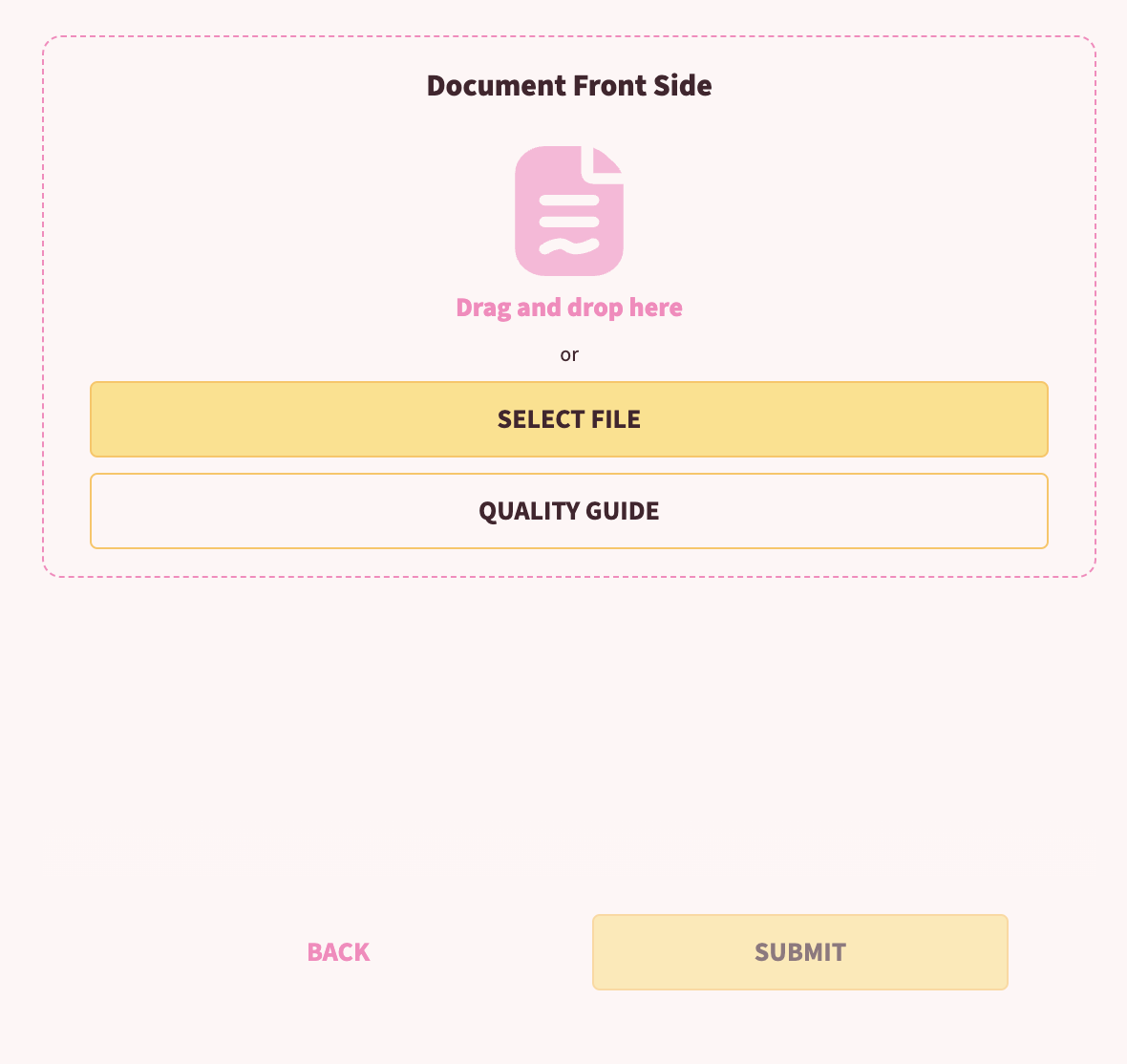Go BACK to the previous step
The image size is (1127, 1064).
click(338, 952)
